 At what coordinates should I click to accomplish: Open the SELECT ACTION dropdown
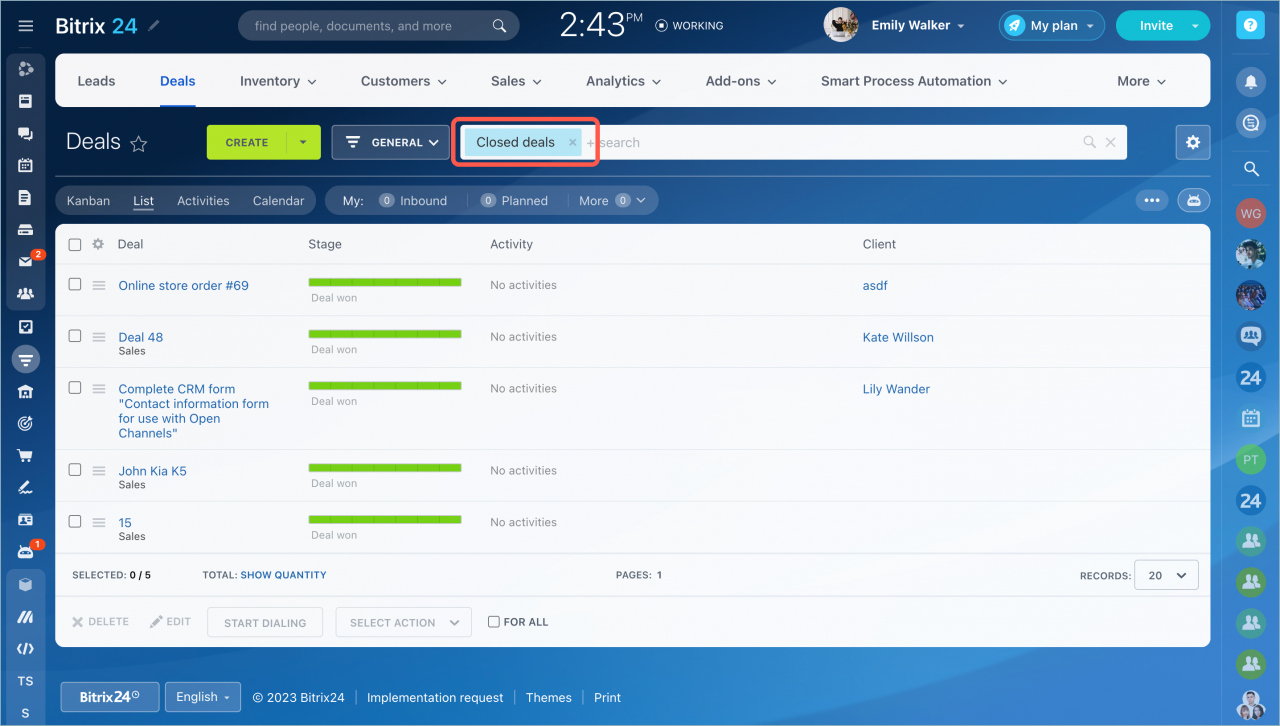coord(404,622)
